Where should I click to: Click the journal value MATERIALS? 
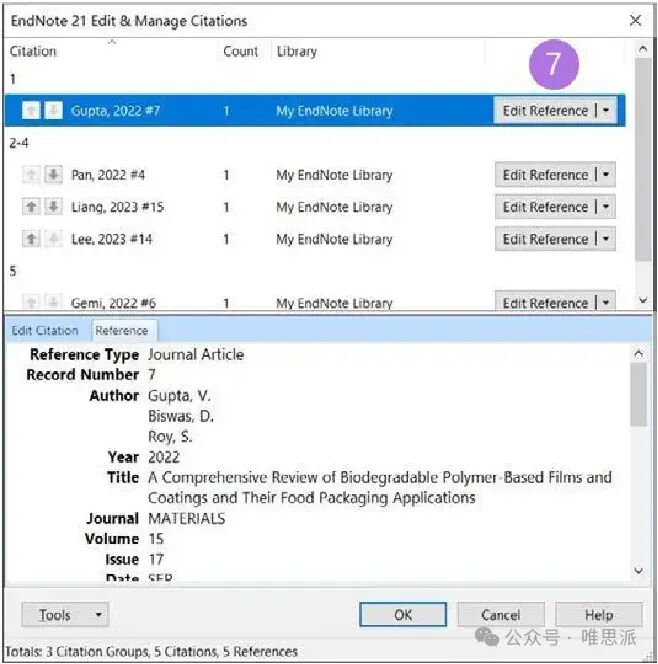[187, 518]
